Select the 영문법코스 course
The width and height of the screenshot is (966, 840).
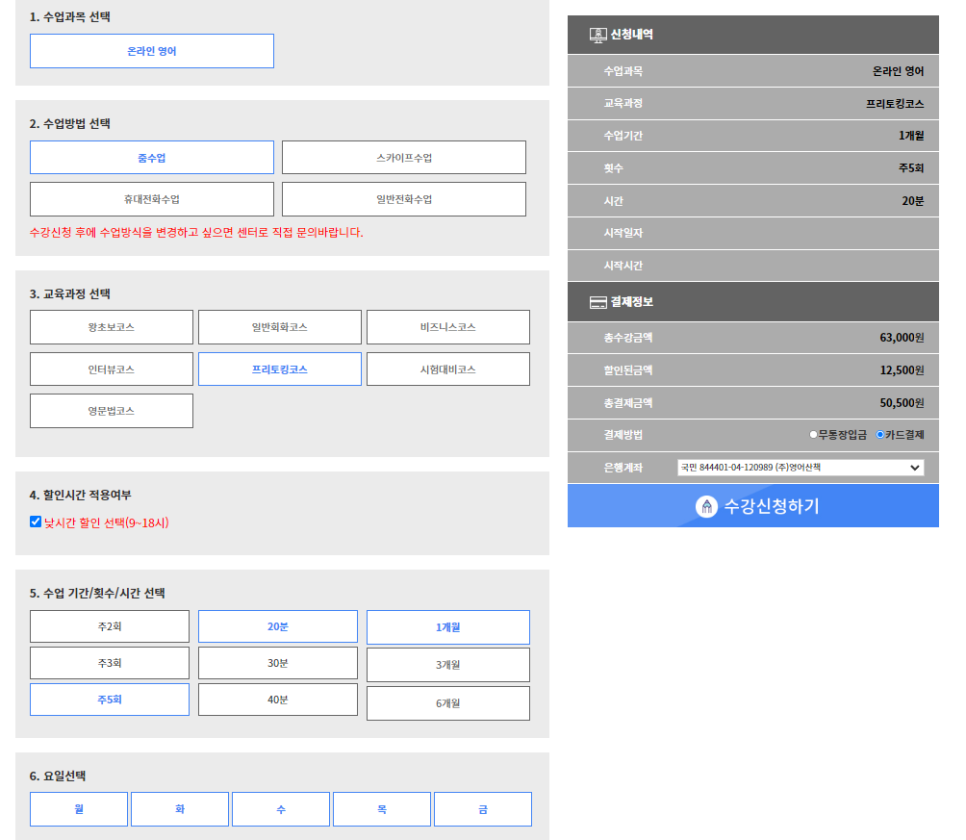point(112,410)
